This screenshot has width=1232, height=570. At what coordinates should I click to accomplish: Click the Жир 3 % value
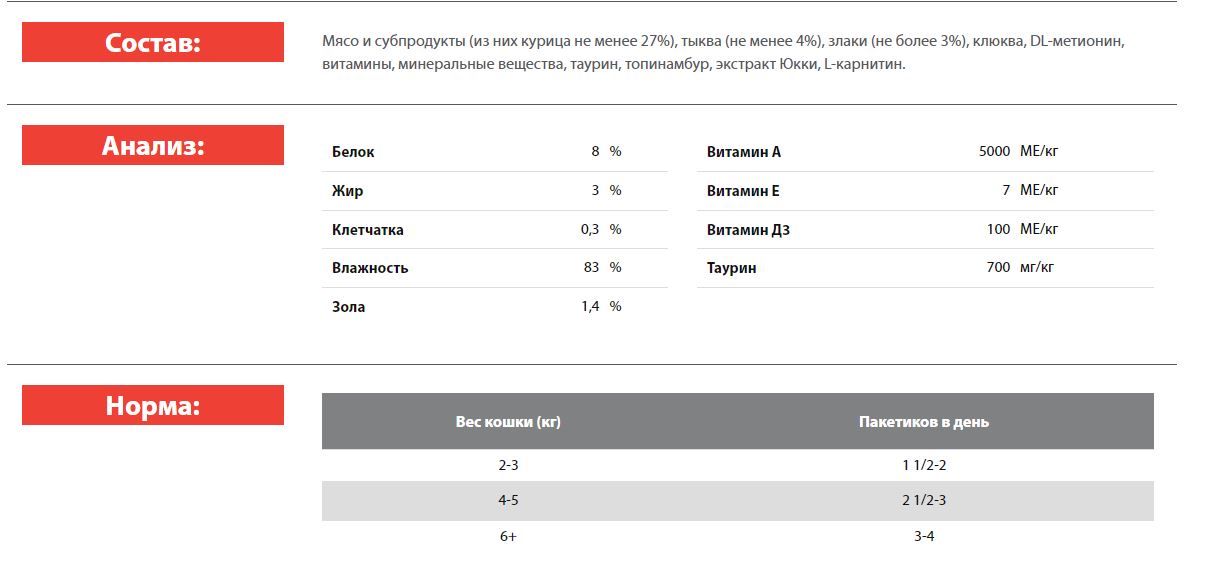(x=607, y=190)
